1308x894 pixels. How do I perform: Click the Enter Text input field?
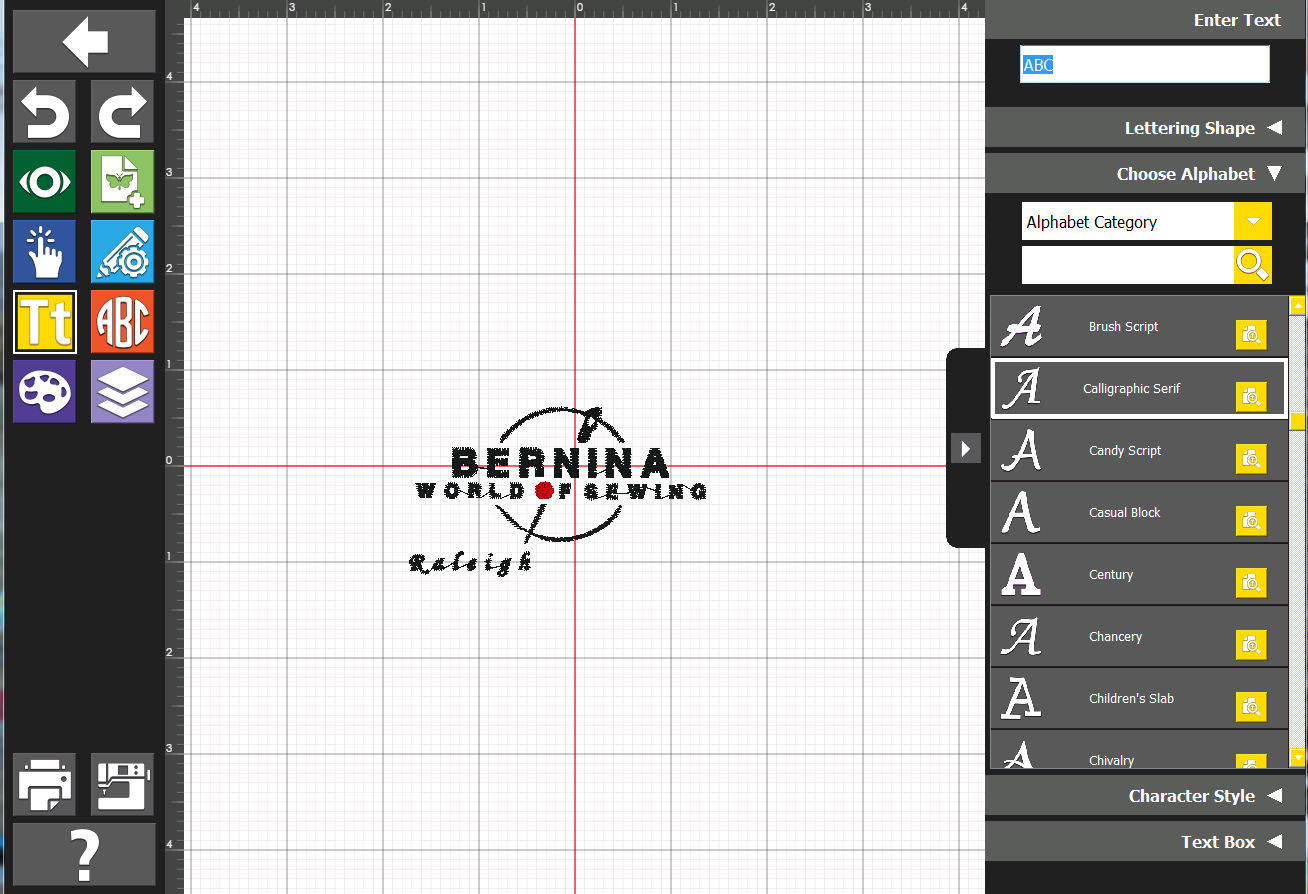1145,65
